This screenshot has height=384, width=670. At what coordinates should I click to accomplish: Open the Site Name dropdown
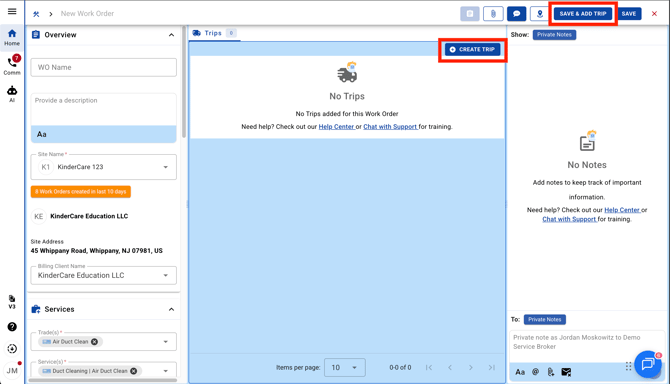tap(103, 167)
